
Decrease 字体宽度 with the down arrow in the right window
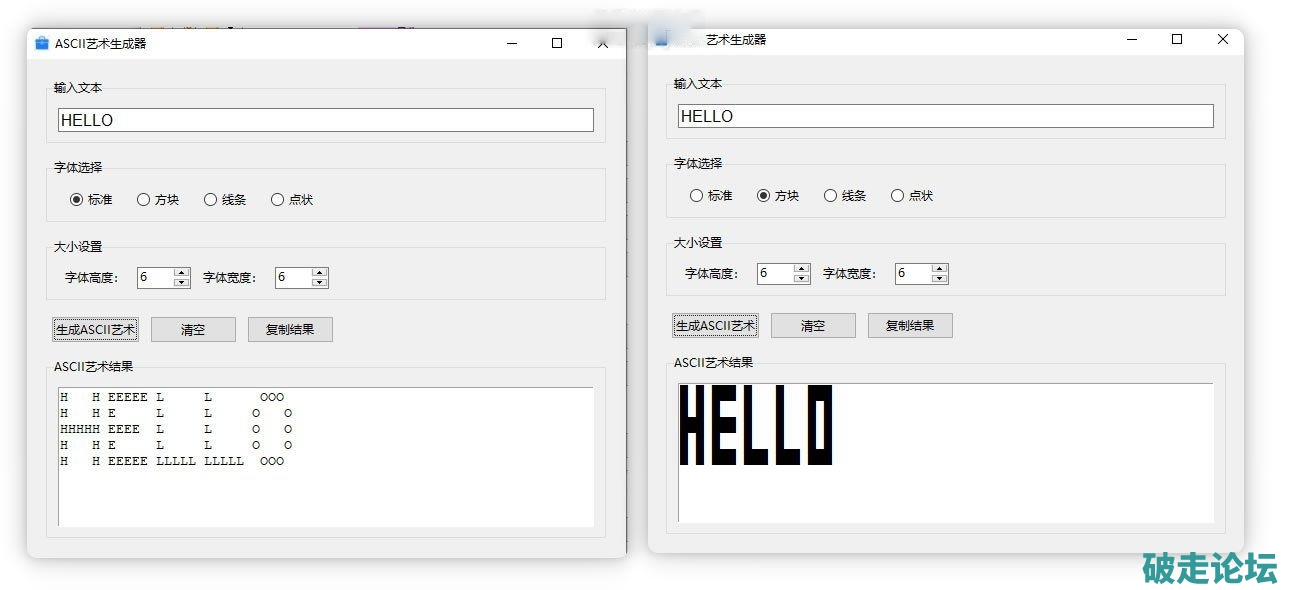pos(939,279)
